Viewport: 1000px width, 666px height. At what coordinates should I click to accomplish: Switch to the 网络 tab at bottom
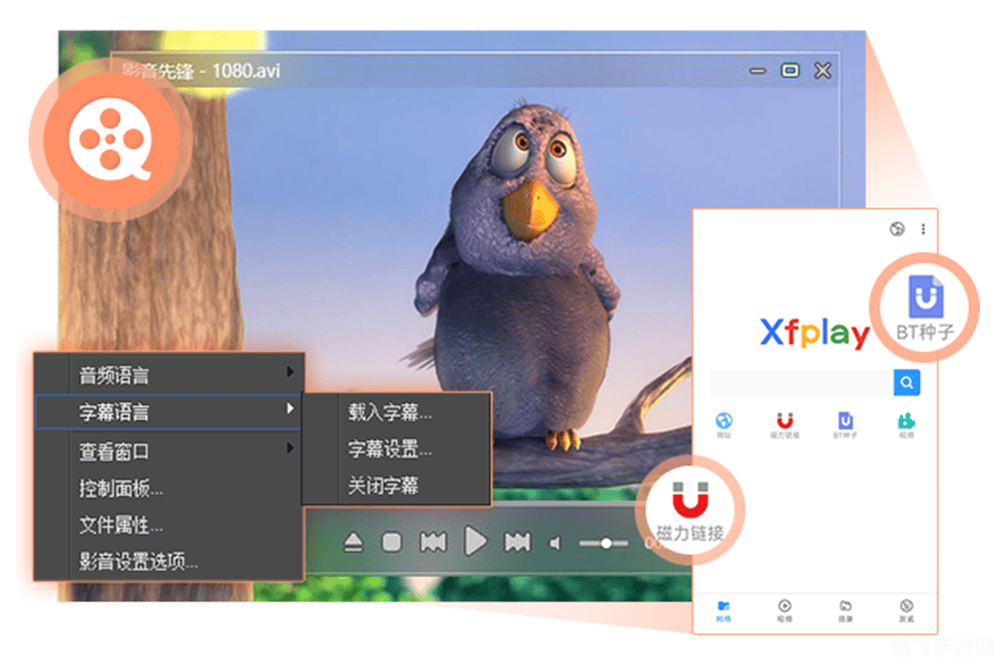point(723,610)
